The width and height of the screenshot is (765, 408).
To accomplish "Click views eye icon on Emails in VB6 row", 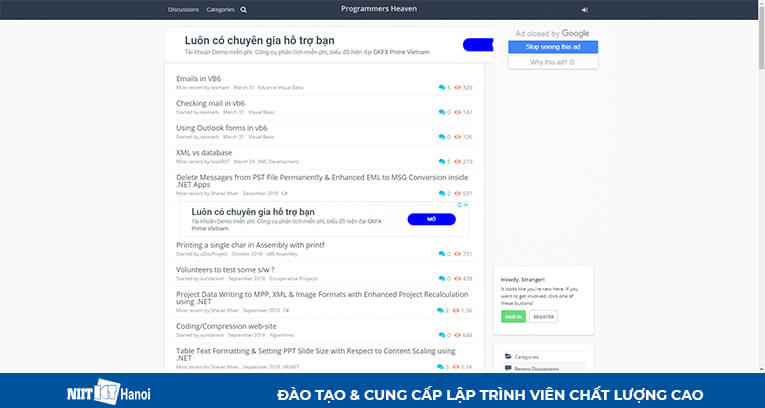I will click(458, 88).
